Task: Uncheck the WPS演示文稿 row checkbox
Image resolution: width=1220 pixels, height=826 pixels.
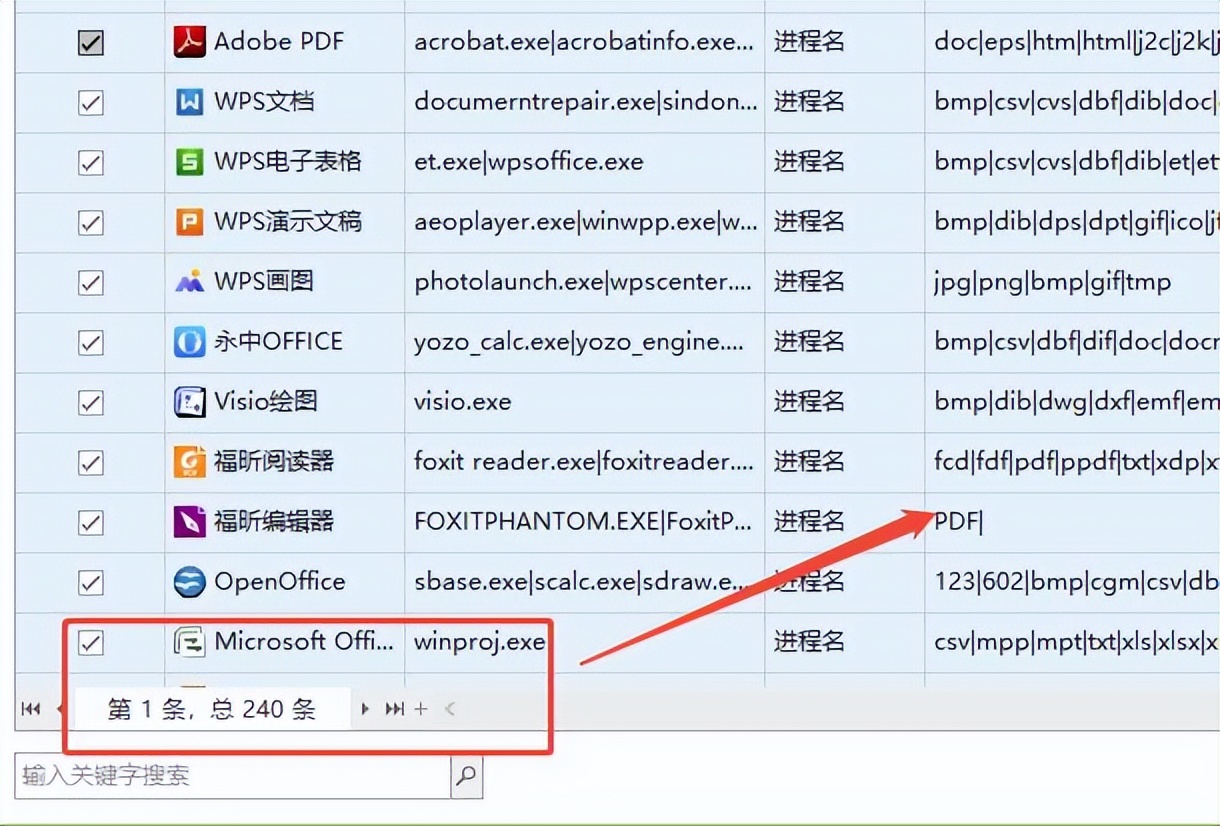Action: click(91, 222)
